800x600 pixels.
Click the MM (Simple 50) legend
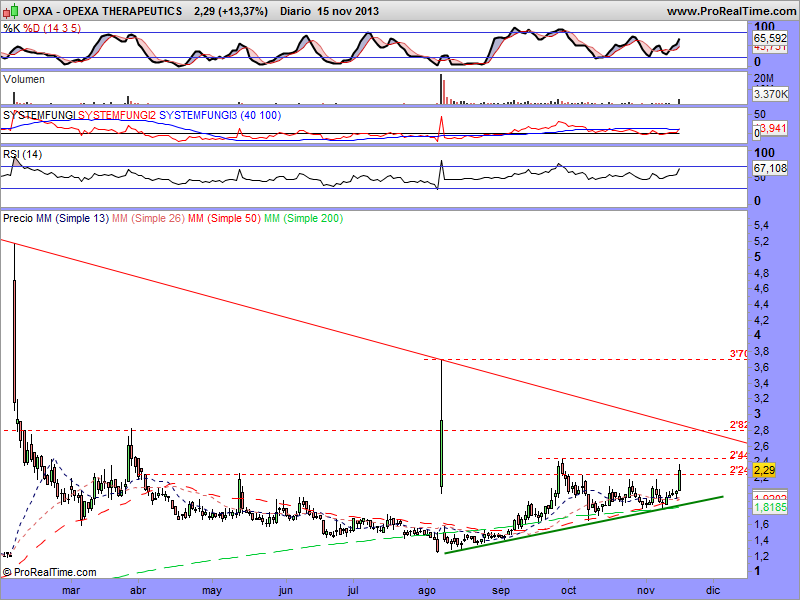coord(224,218)
